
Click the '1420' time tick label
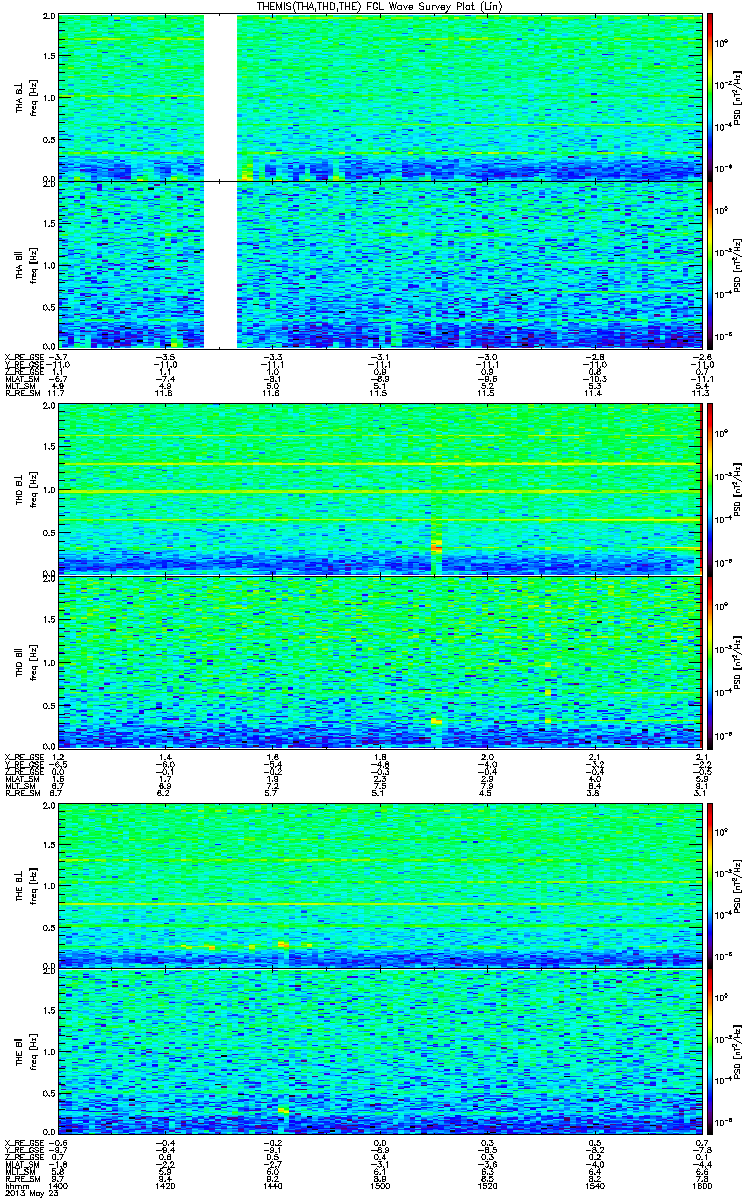[x=165, y=1187]
